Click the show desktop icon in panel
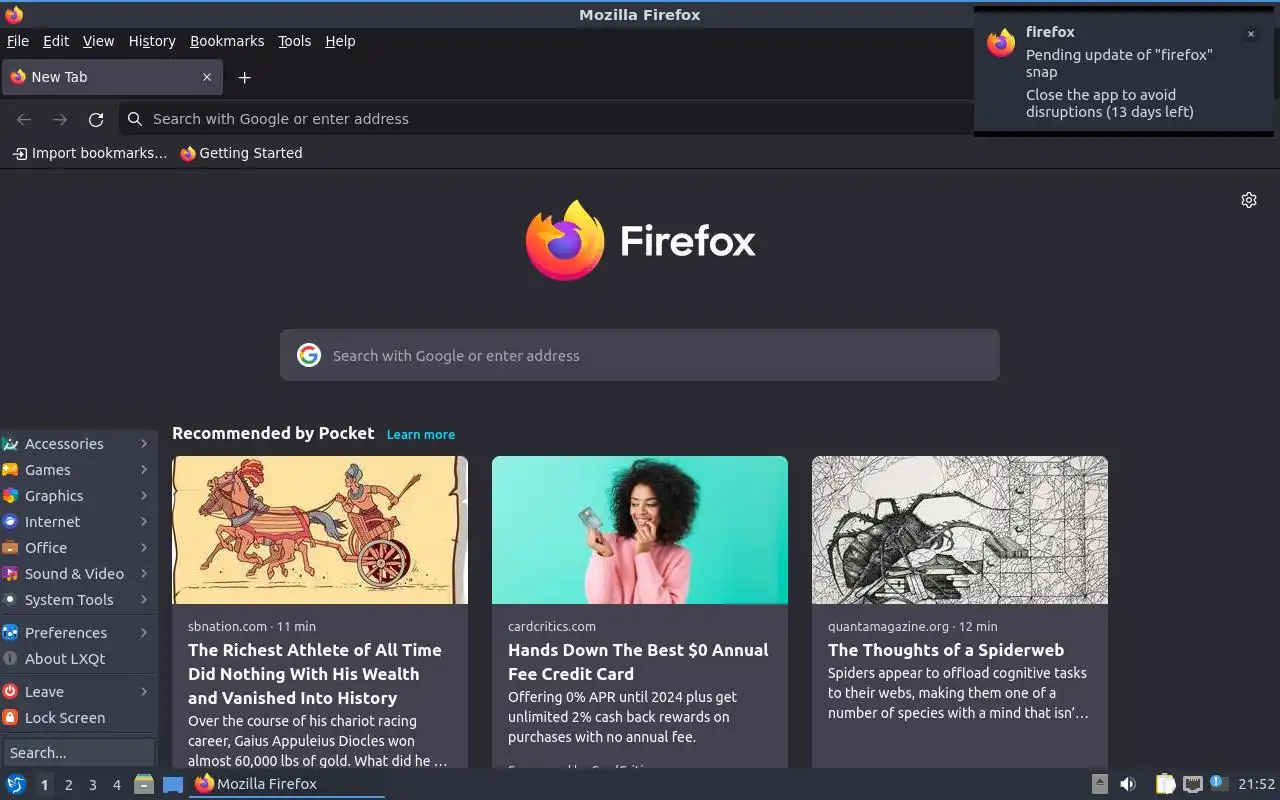This screenshot has height=800, width=1280. 173,784
